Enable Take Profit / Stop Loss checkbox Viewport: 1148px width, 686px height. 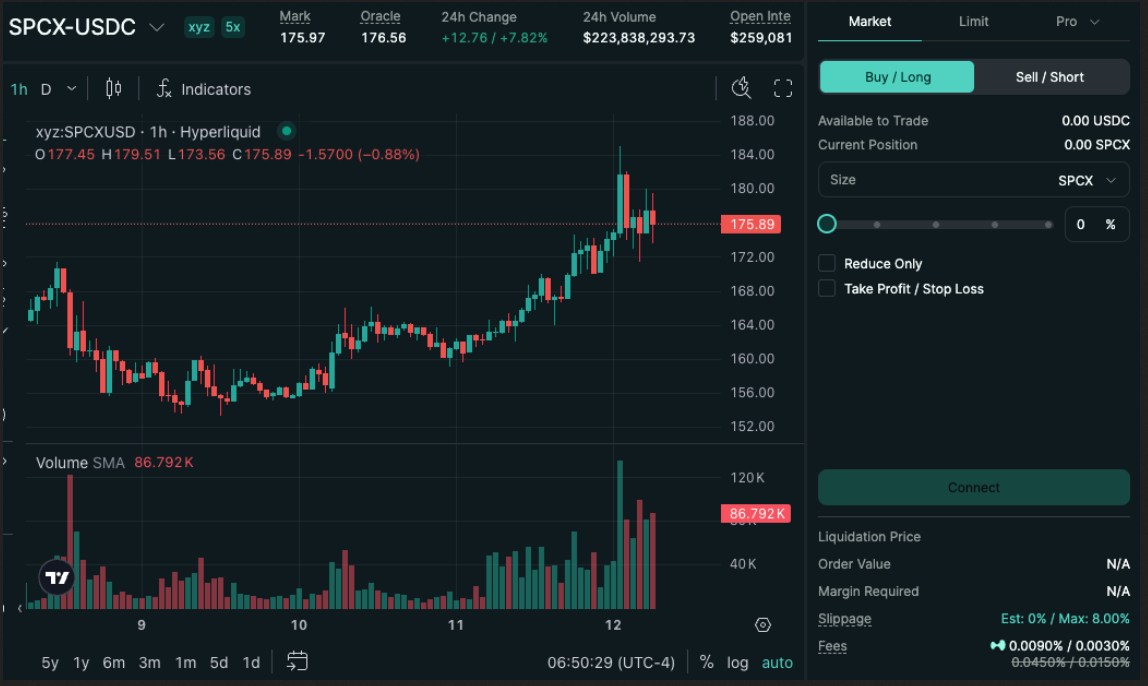(x=827, y=288)
